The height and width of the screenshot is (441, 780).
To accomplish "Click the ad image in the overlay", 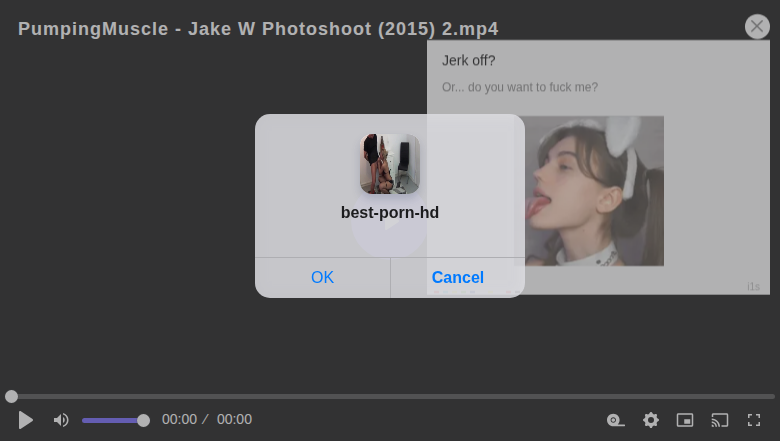I will pyautogui.click(x=594, y=190).
